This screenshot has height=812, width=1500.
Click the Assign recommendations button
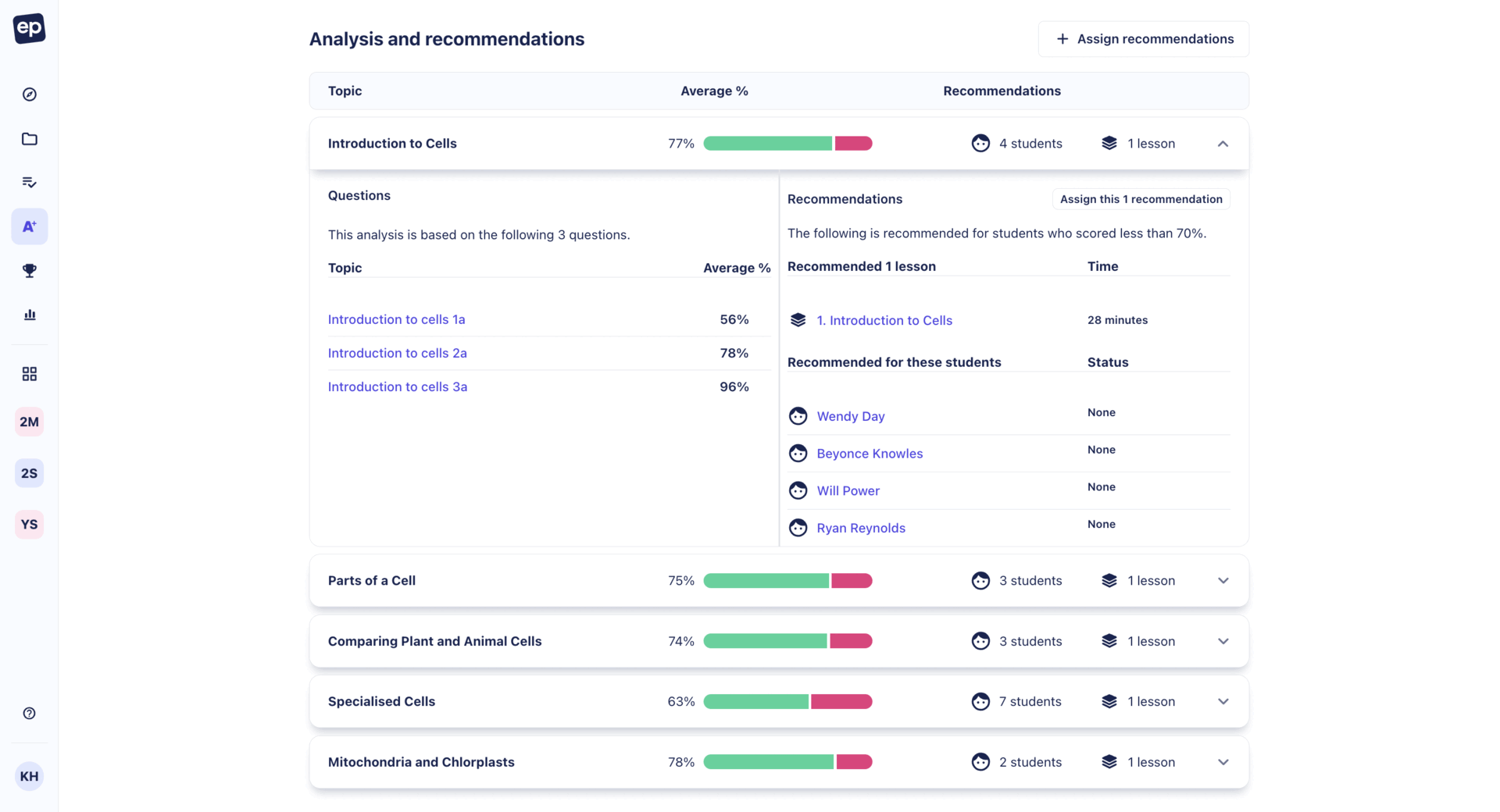pos(1143,39)
